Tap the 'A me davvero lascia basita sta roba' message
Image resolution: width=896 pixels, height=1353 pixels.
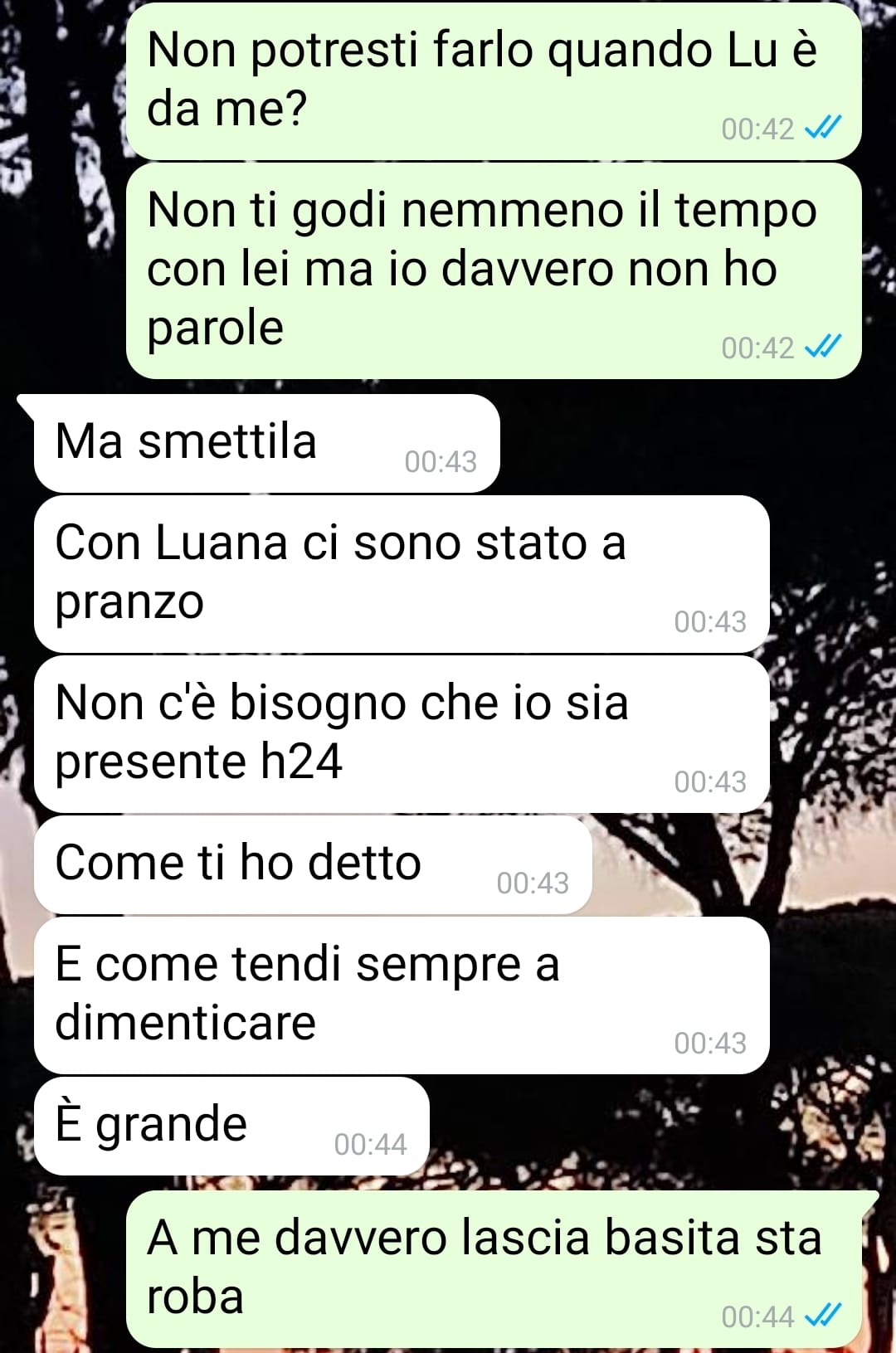(502, 1268)
